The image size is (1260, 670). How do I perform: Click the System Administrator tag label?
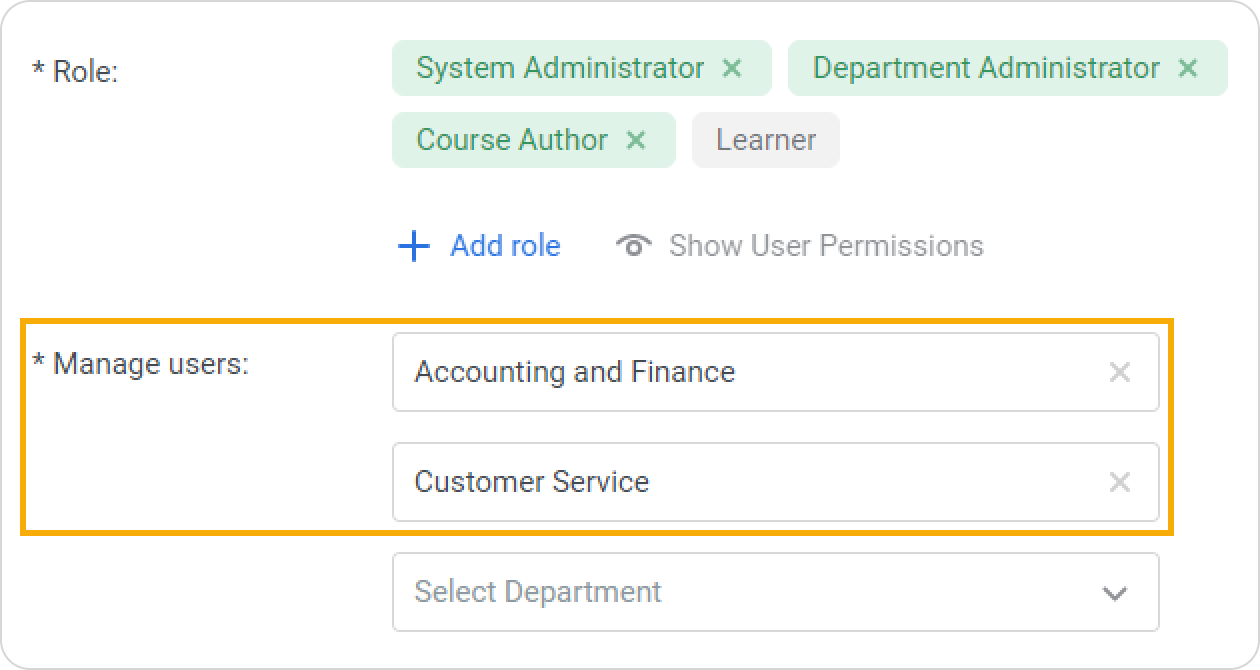(x=560, y=68)
